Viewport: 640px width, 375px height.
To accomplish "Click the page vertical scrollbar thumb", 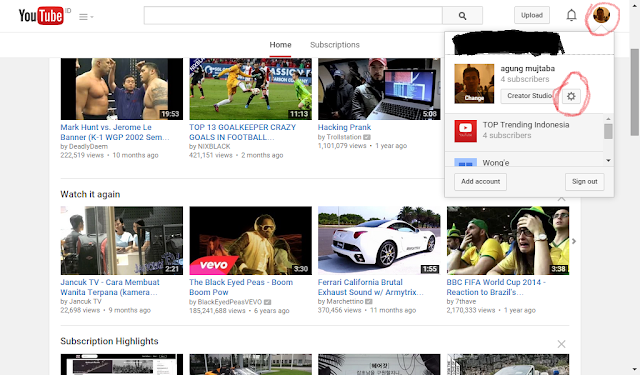I will click(x=635, y=92).
